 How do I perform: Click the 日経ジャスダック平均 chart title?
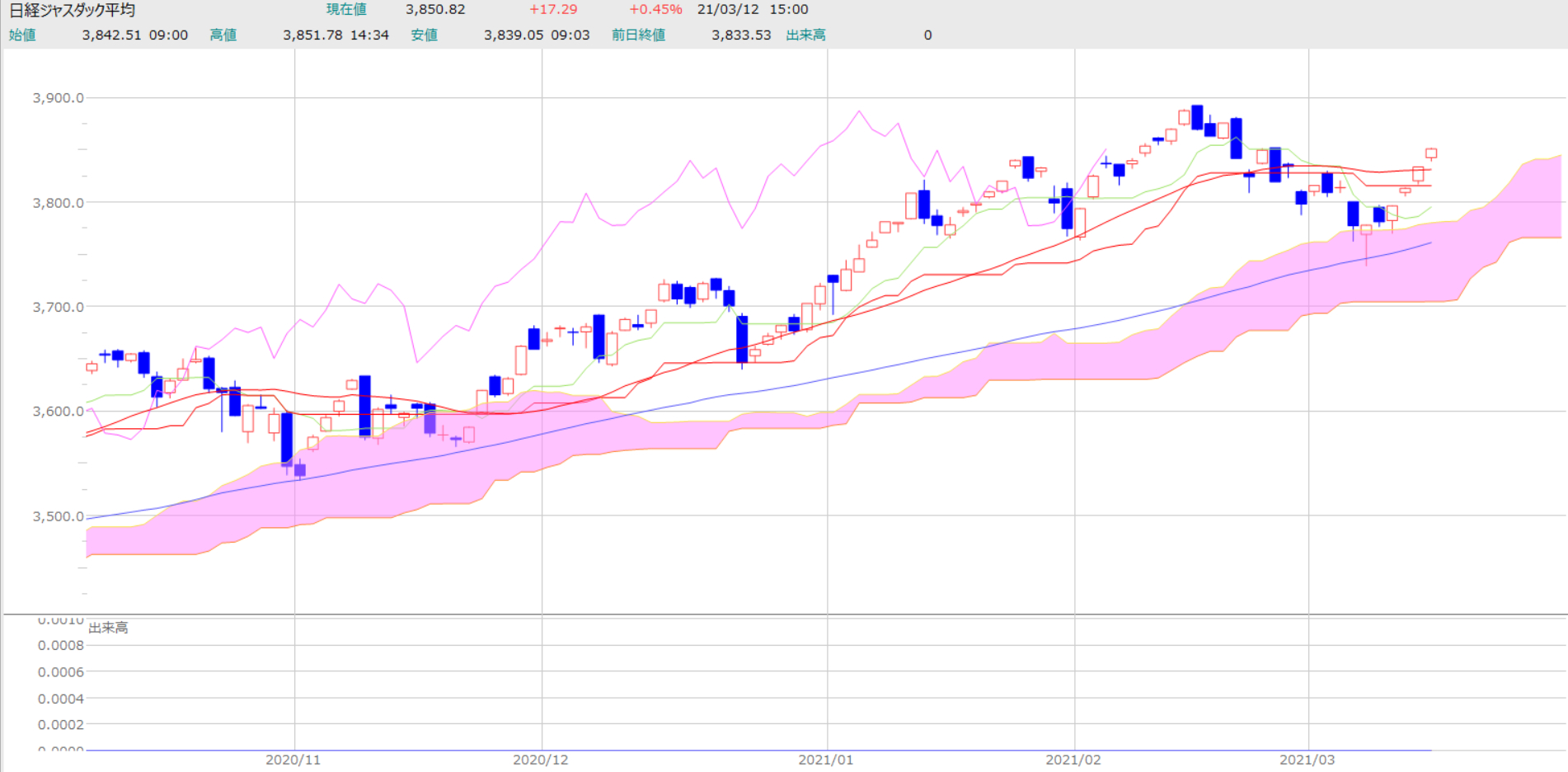click(x=72, y=10)
